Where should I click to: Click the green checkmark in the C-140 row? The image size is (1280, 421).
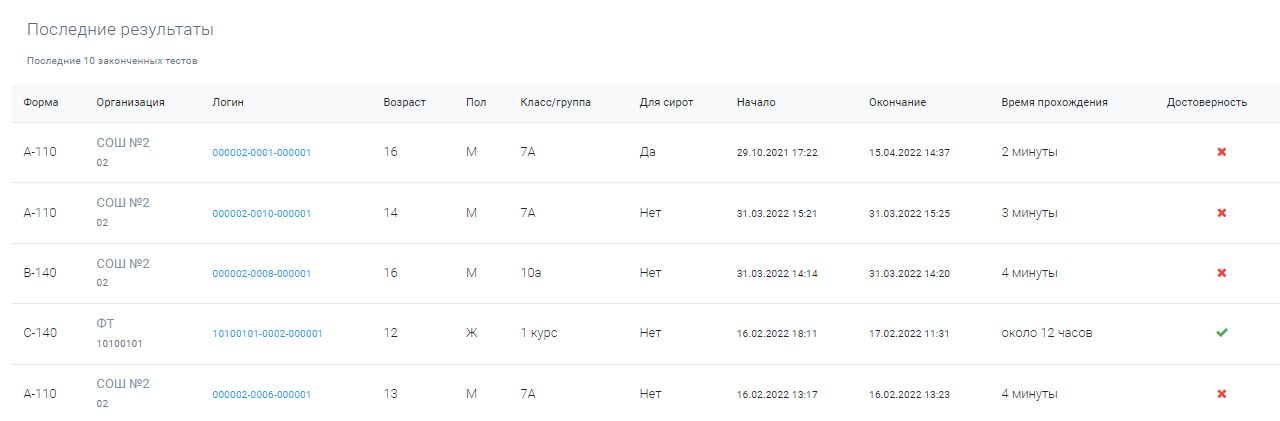click(1221, 333)
